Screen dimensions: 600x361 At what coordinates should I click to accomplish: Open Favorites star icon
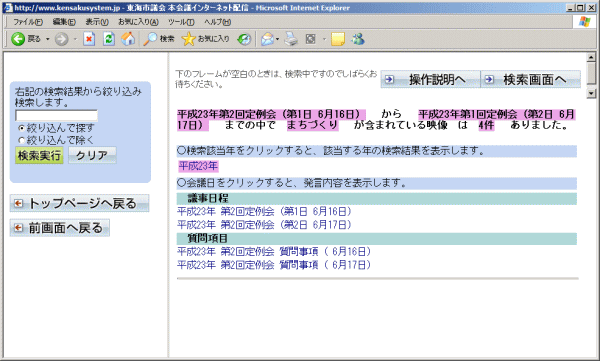[x=188, y=39]
